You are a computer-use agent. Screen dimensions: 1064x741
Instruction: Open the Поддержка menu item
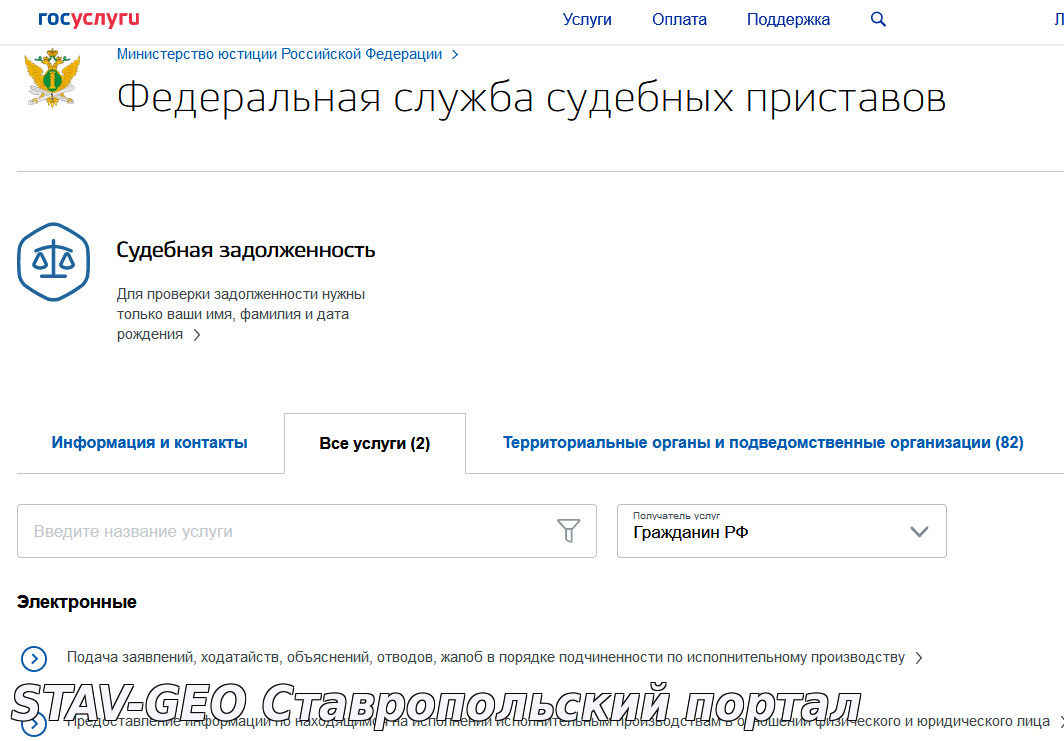click(788, 20)
